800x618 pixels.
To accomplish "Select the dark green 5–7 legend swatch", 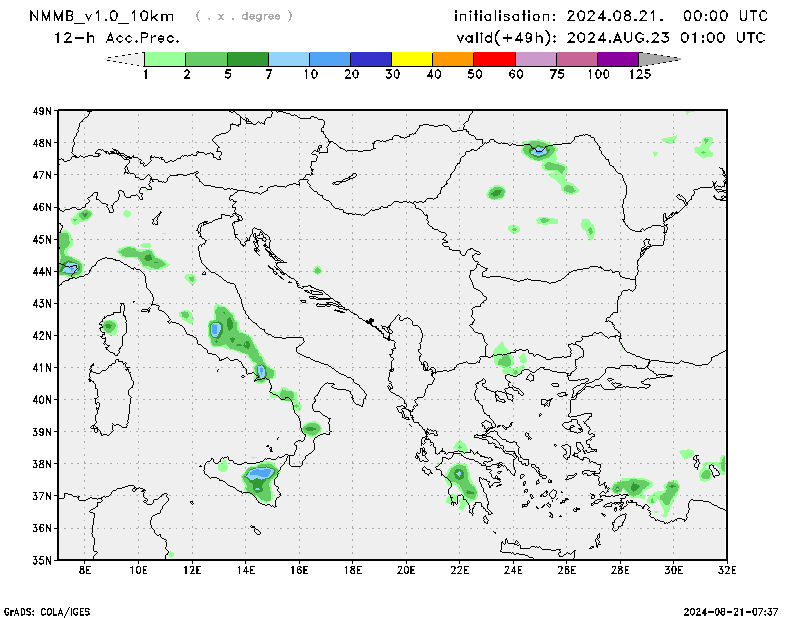I will click(x=248, y=59).
